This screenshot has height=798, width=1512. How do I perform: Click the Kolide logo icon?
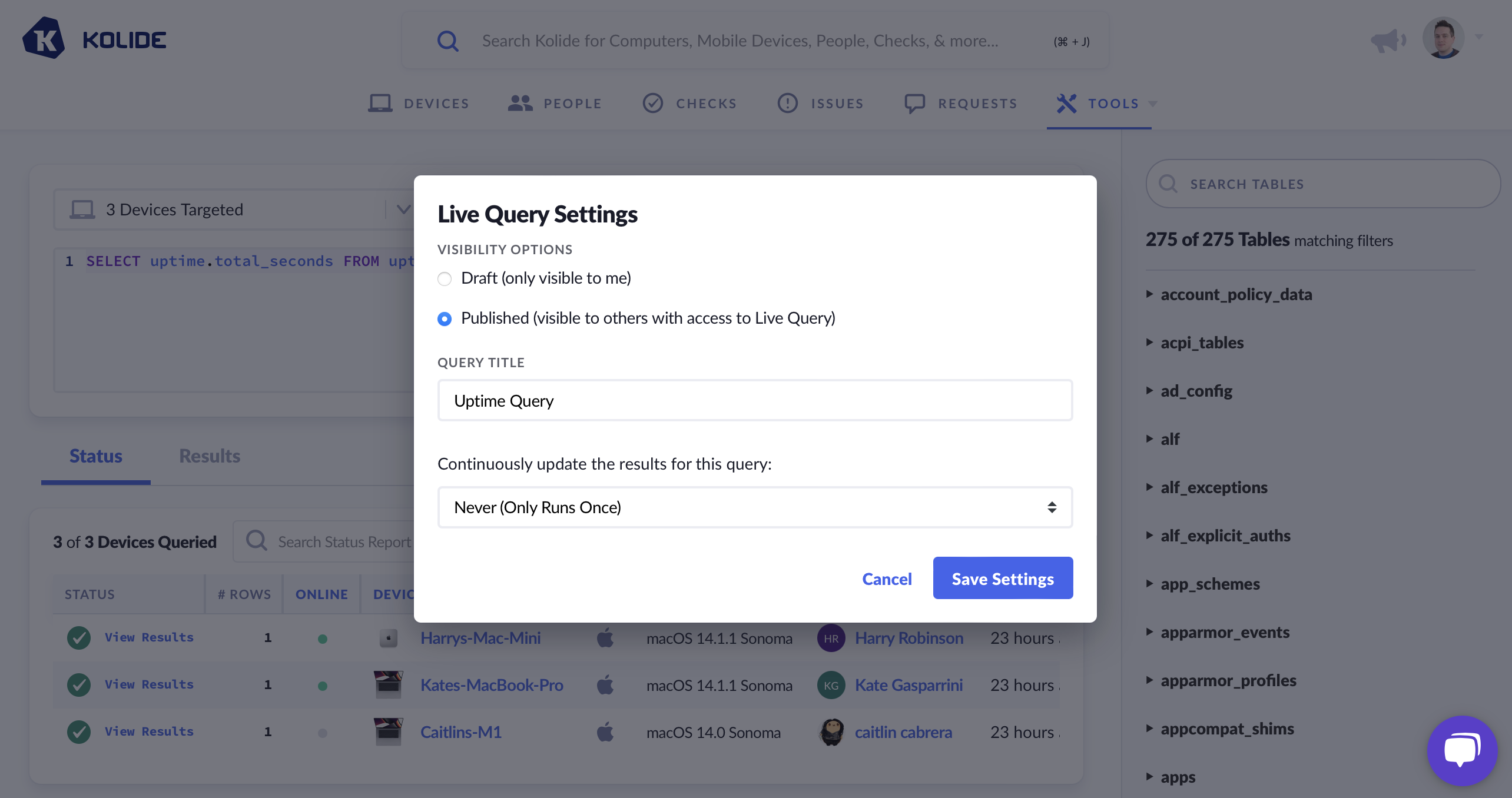44,39
